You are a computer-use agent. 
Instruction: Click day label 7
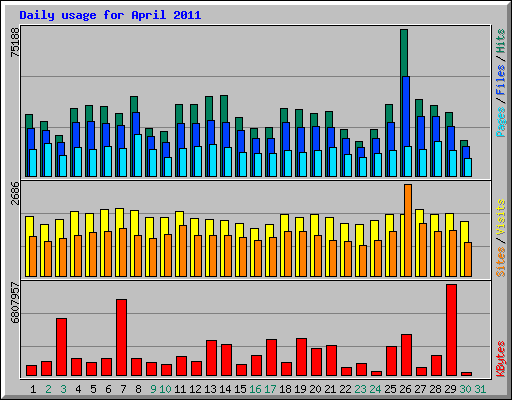[123, 389]
